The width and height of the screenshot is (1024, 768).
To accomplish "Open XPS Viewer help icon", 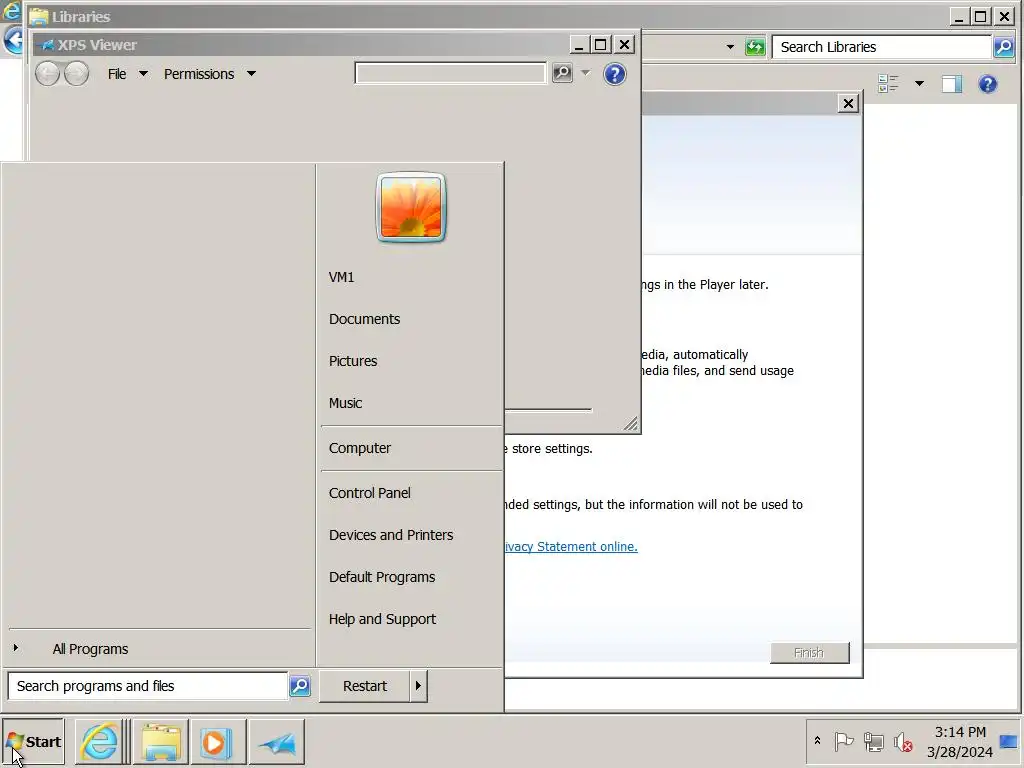I will (615, 74).
